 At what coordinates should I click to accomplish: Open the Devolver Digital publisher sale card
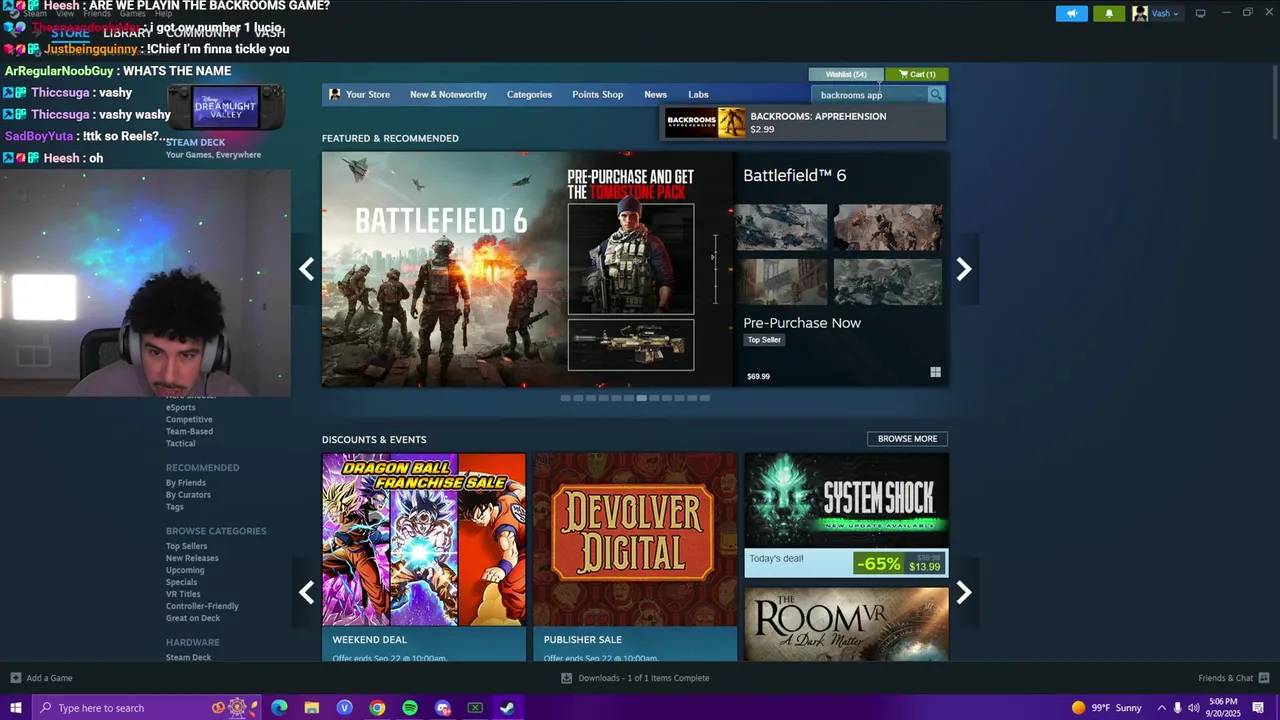coord(635,557)
